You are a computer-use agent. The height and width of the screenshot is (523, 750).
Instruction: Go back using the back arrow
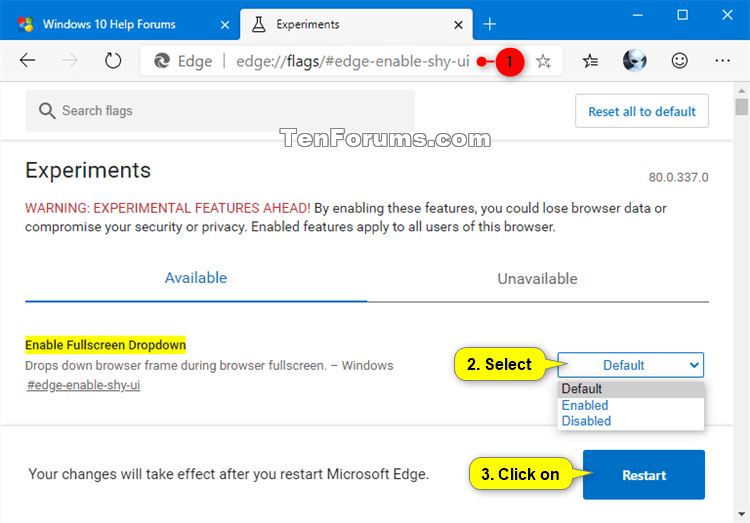tap(27, 60)
